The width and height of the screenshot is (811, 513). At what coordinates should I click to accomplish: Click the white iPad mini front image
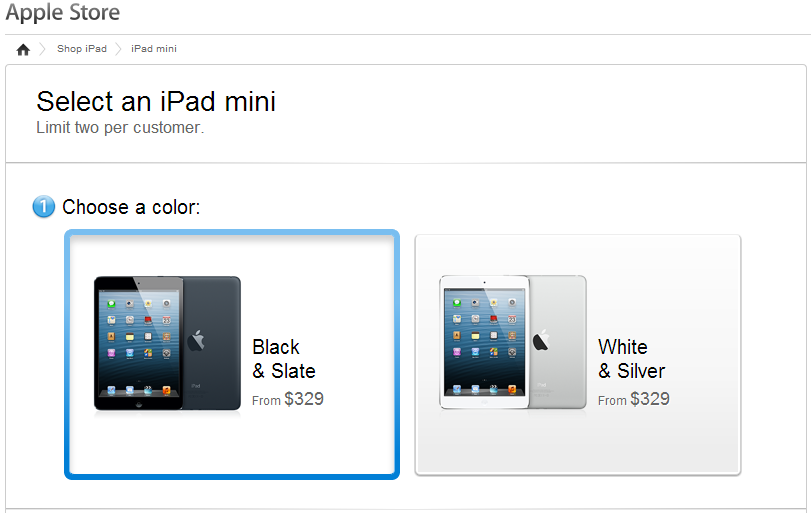tap(484, 342)
